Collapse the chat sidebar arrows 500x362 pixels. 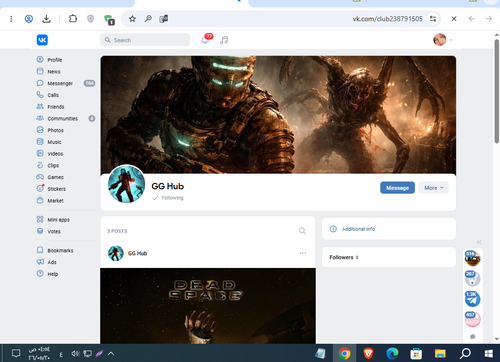479,242
